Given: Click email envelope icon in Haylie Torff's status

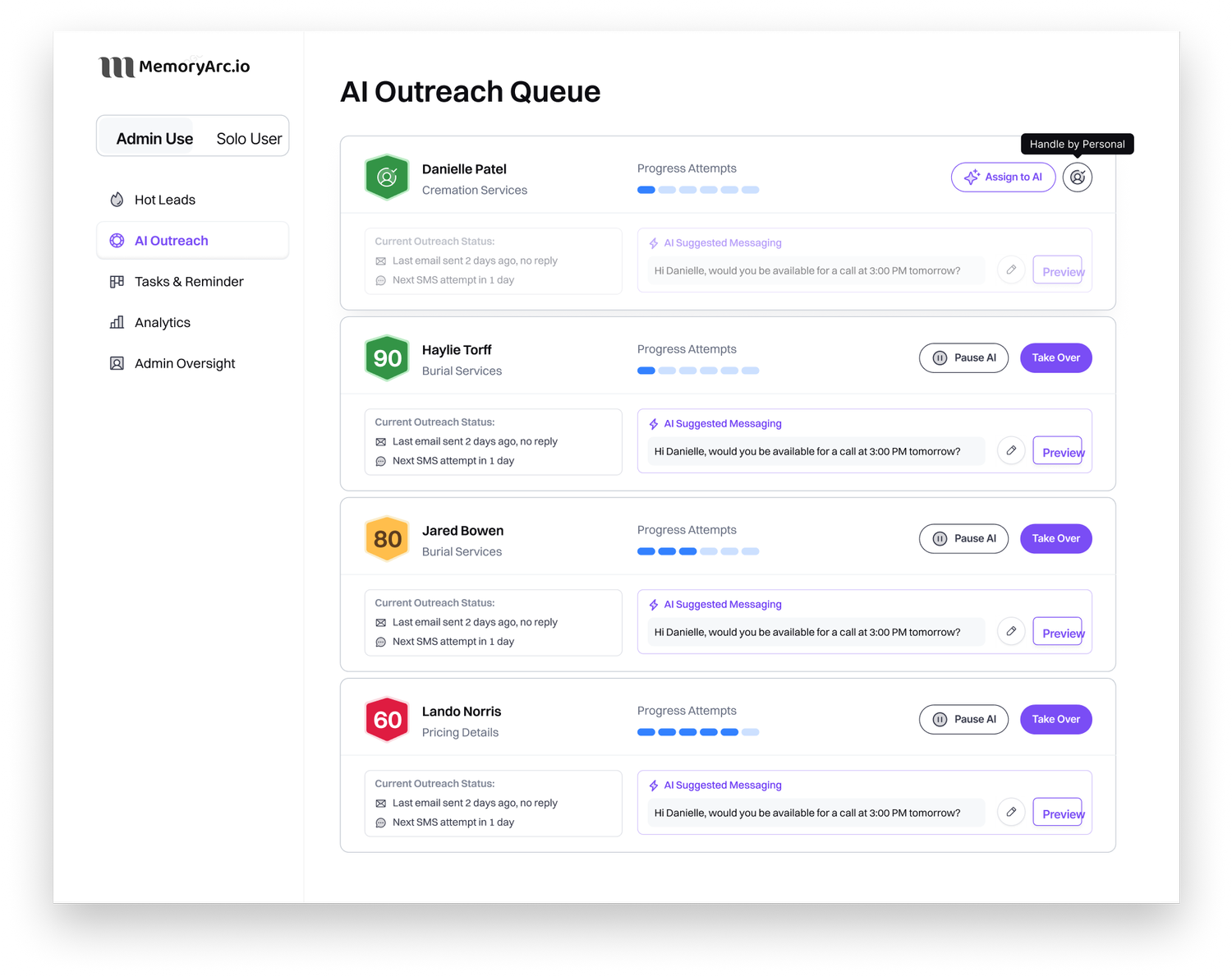Looking at the screenshot, I should pyautogui.click(x=380, y=442).
